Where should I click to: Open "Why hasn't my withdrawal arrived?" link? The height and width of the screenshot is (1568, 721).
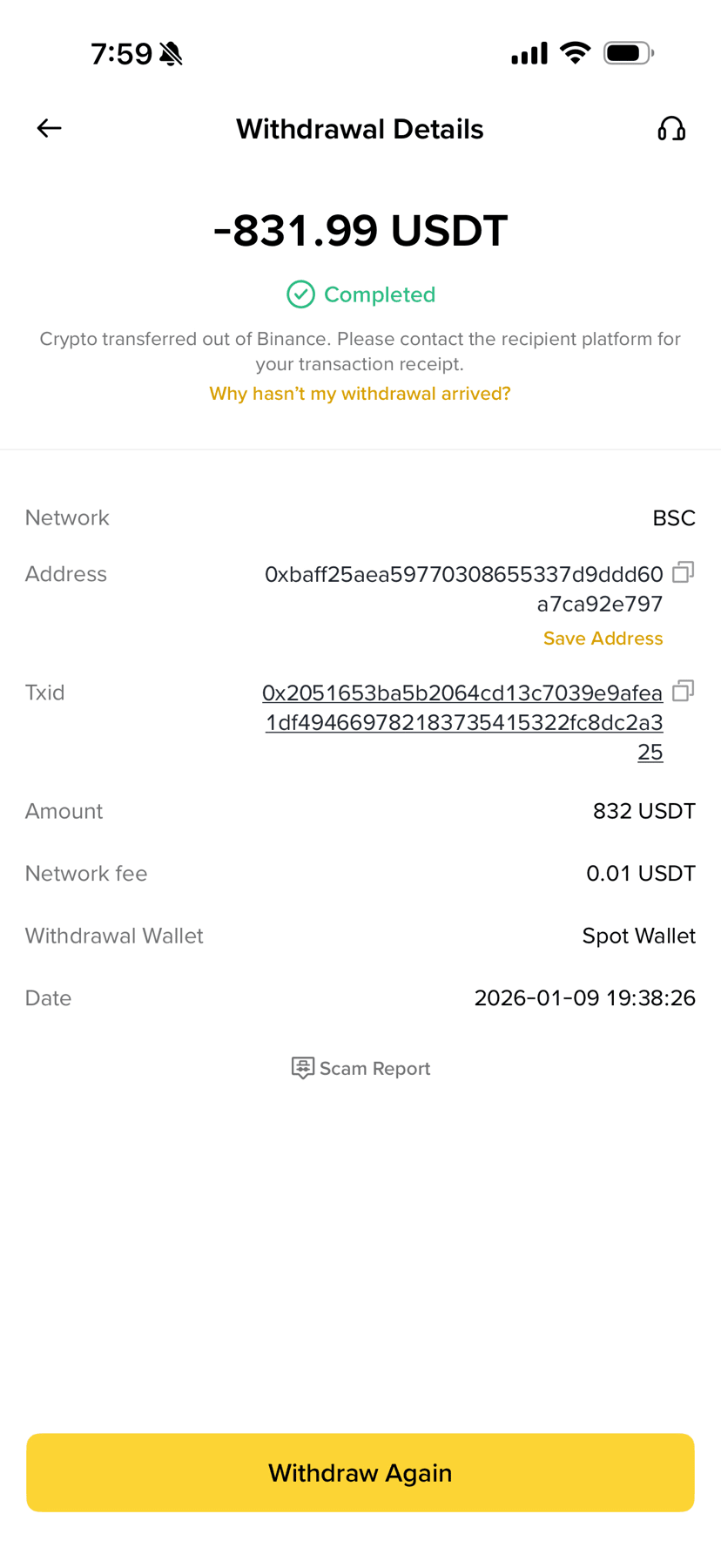point(360,394)
